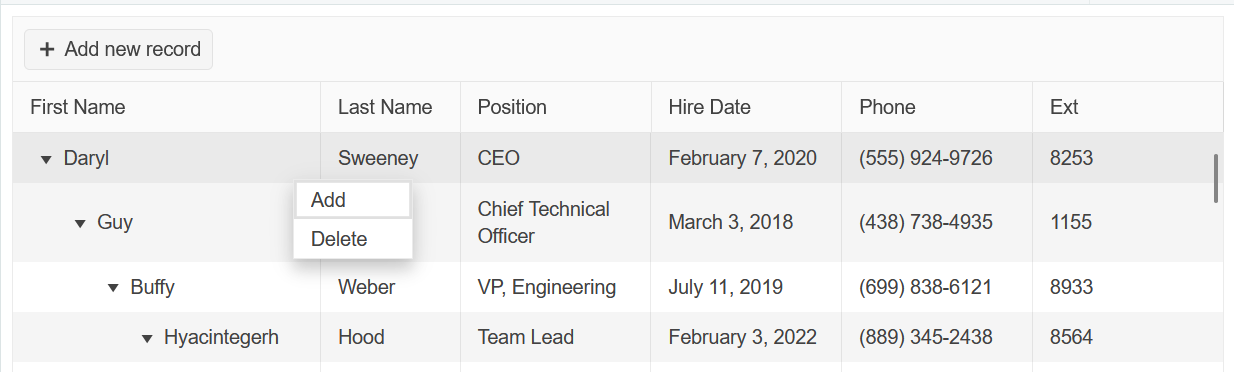Choose Add from the context menu
1234x372 pixels.
[x=353, y=200]
